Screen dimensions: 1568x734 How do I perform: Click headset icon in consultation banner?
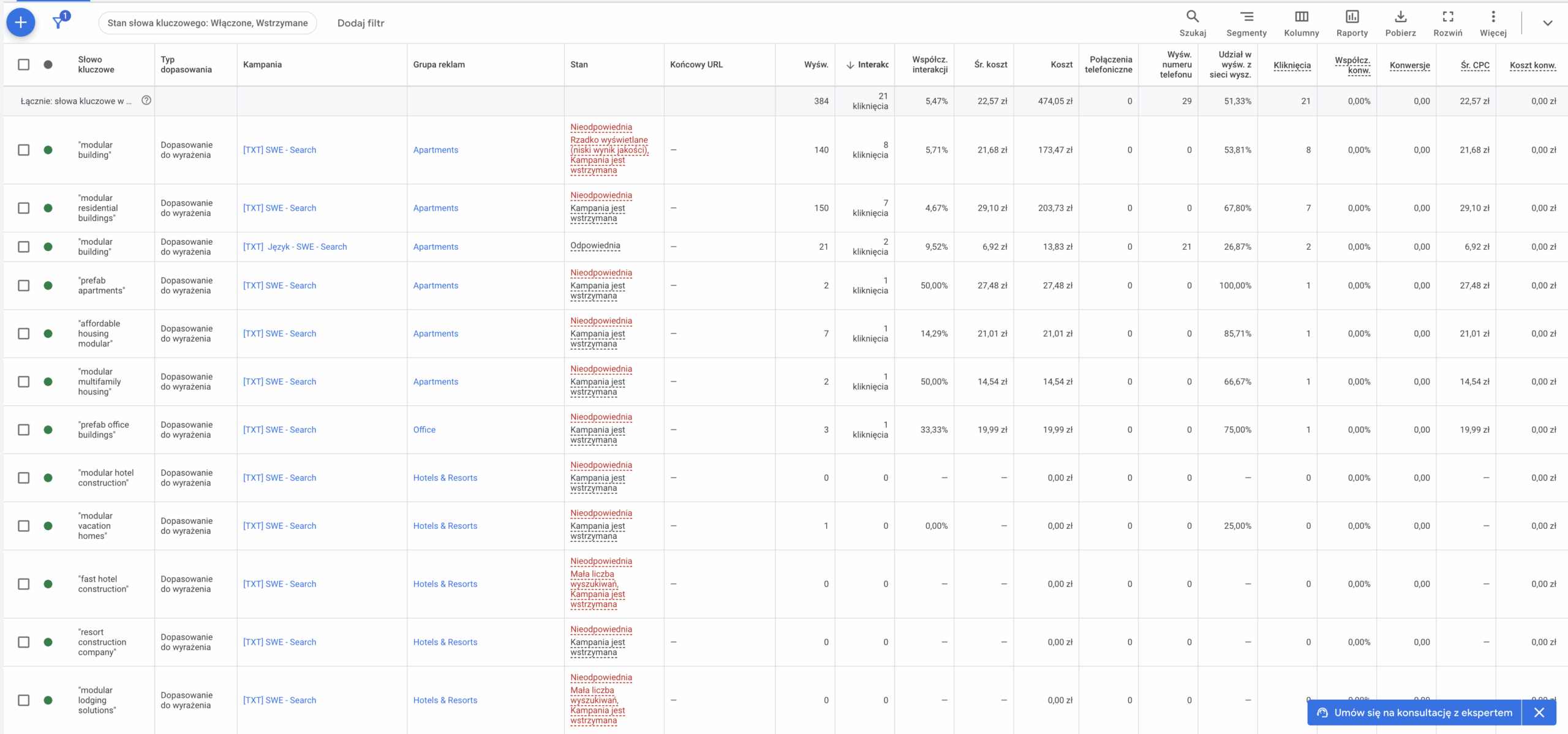[x=1322, y=713]
